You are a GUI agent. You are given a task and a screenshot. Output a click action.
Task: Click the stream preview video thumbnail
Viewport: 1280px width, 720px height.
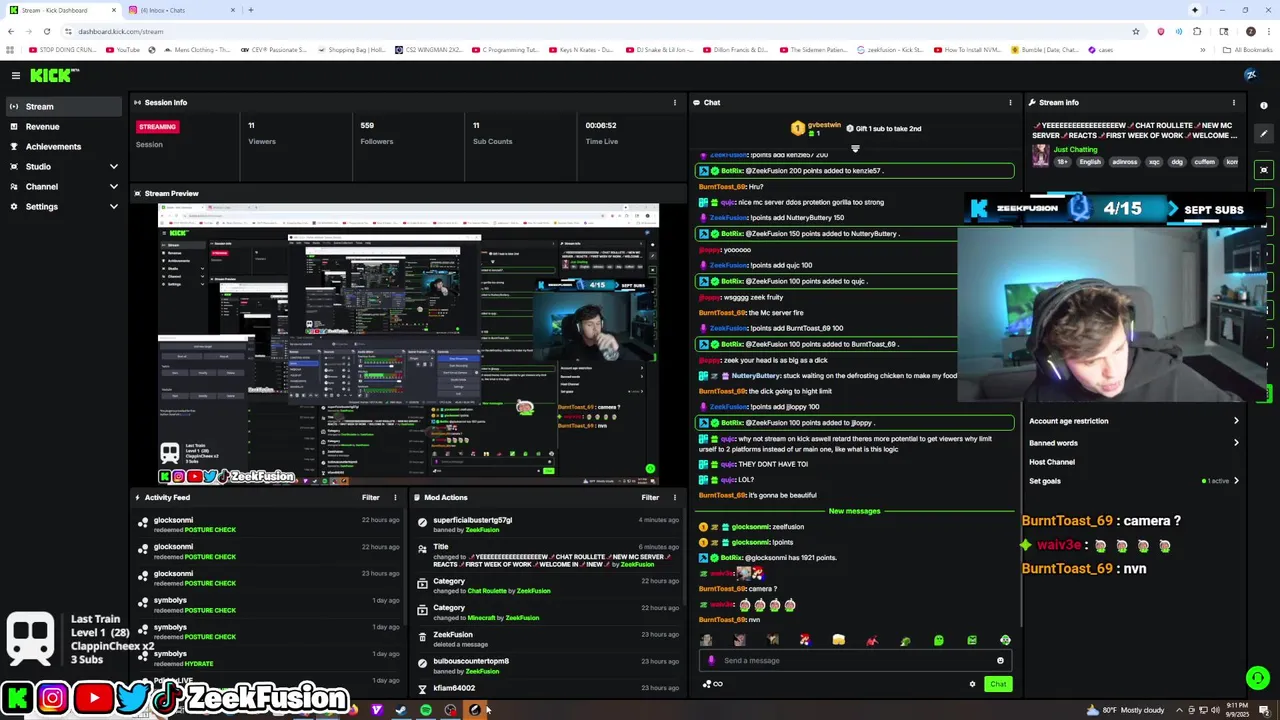click(408, 344)
